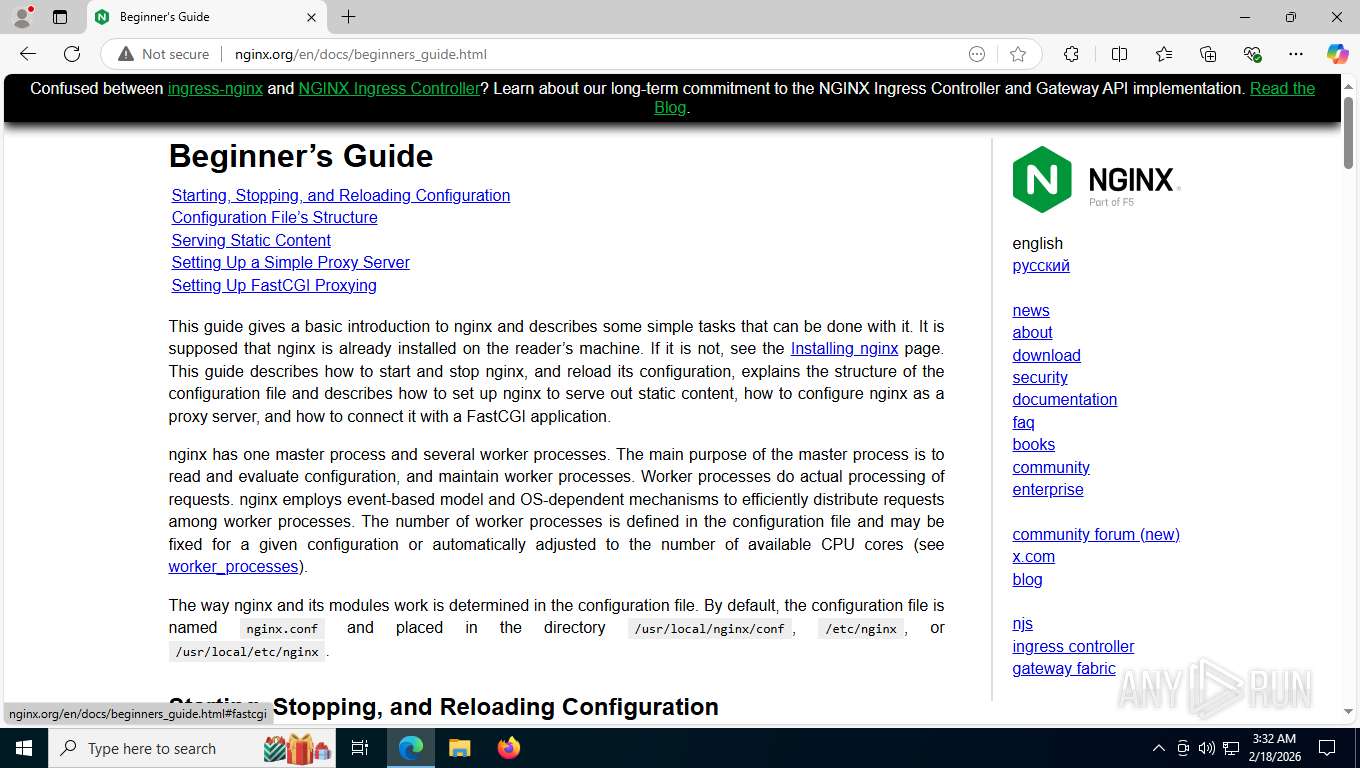
Task: Open Task View on the taskbar
Action: click(x=360, y=748)
